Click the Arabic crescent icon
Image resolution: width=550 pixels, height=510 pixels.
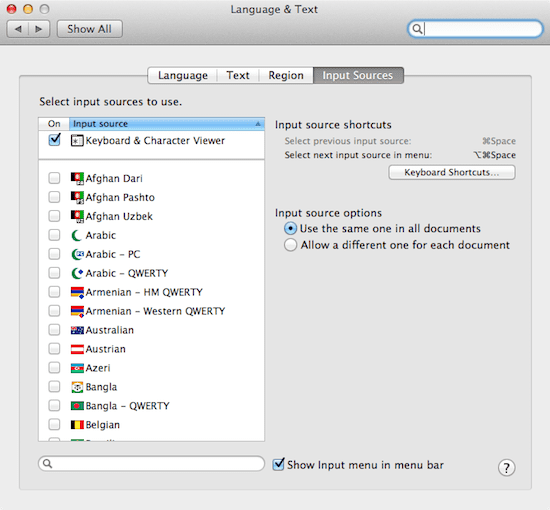coord(76,235)
